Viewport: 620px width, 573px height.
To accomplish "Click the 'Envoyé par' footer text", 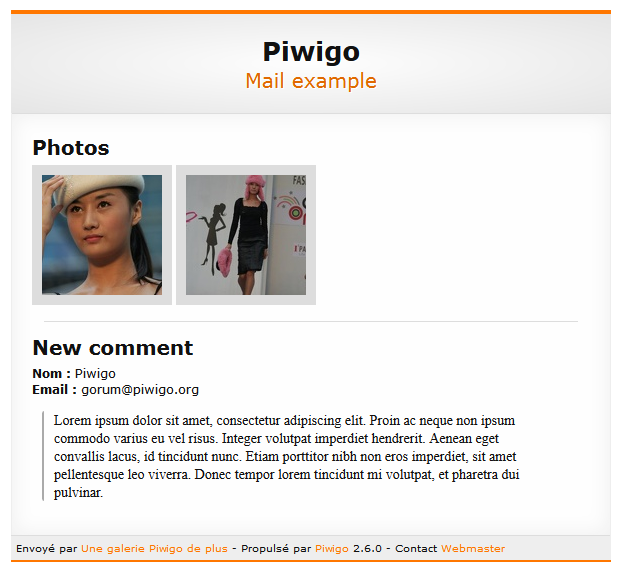I will 46,549.
